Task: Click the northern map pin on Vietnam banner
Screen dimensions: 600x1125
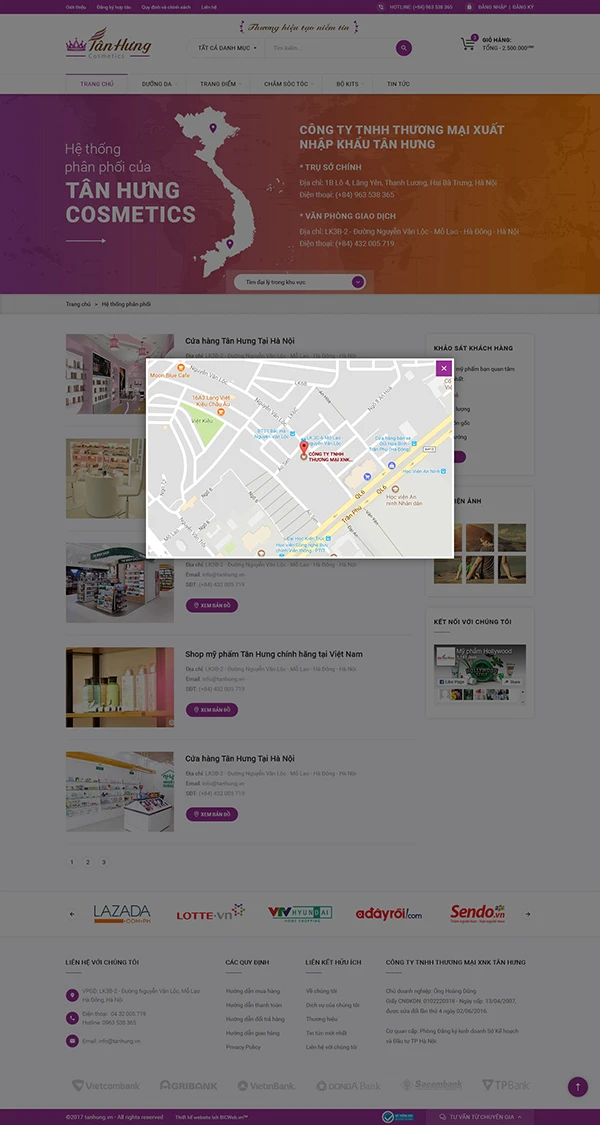Action: (x=213, y=128)
